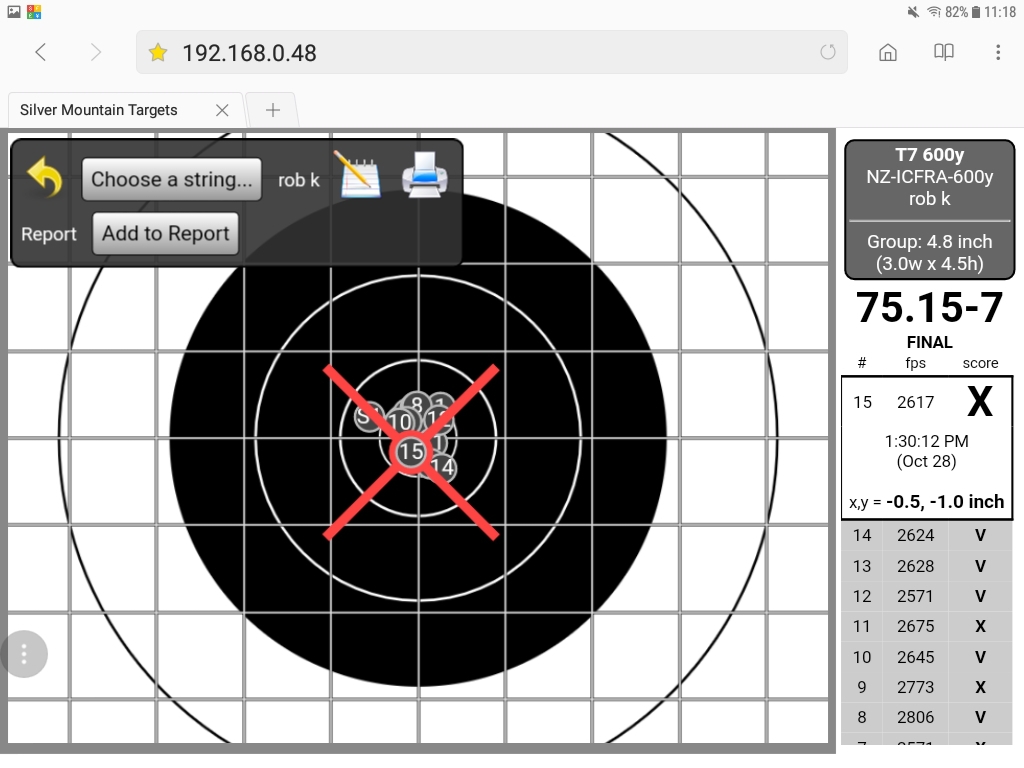Viewport: 1024px width, 768px height.
Task: Open the bookmarks book icon
Action: click(x=944, y=52)
